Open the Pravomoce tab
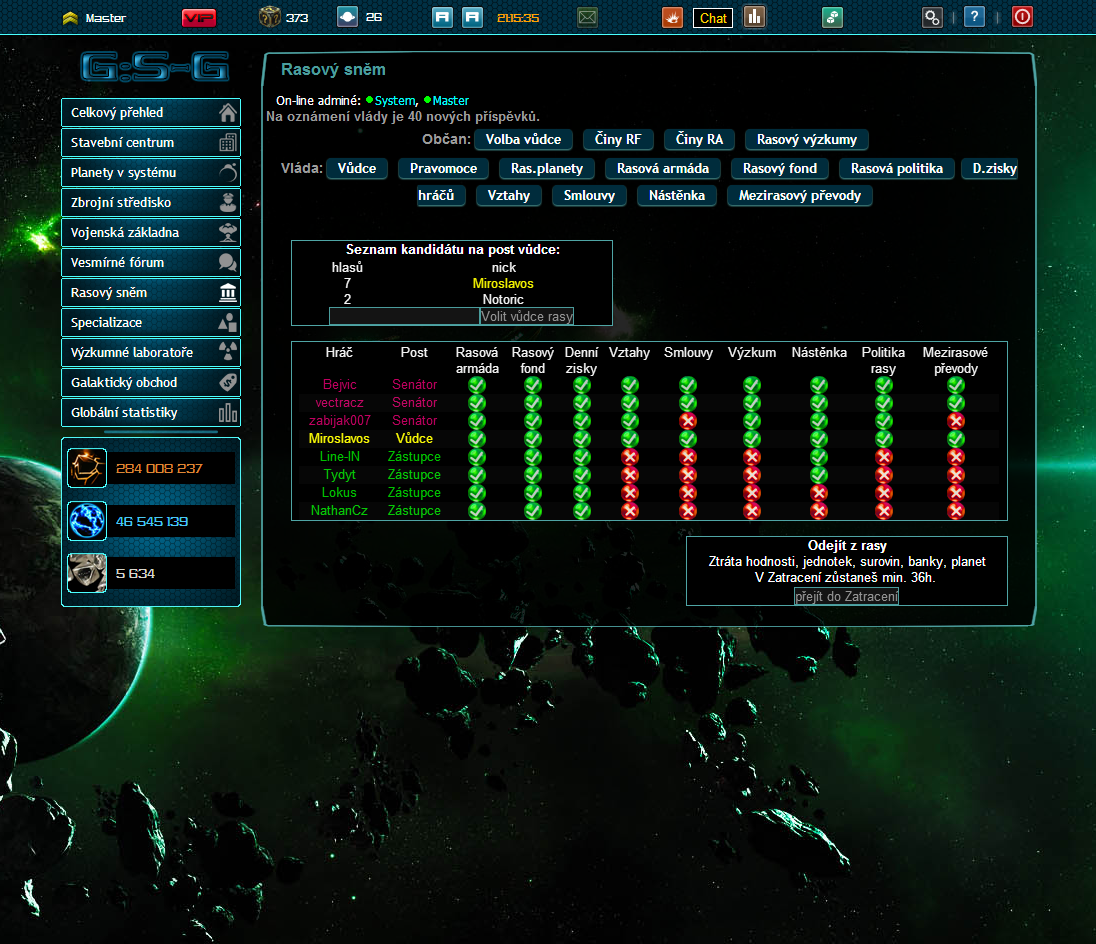 point(443,168)
